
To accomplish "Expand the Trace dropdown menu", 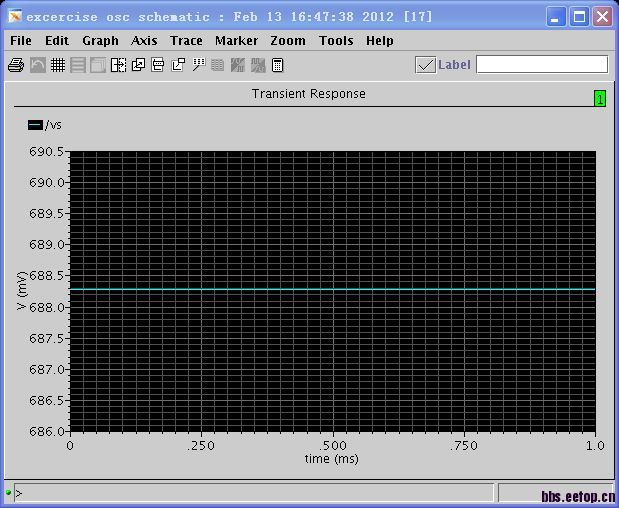I will tap(186, 41).
